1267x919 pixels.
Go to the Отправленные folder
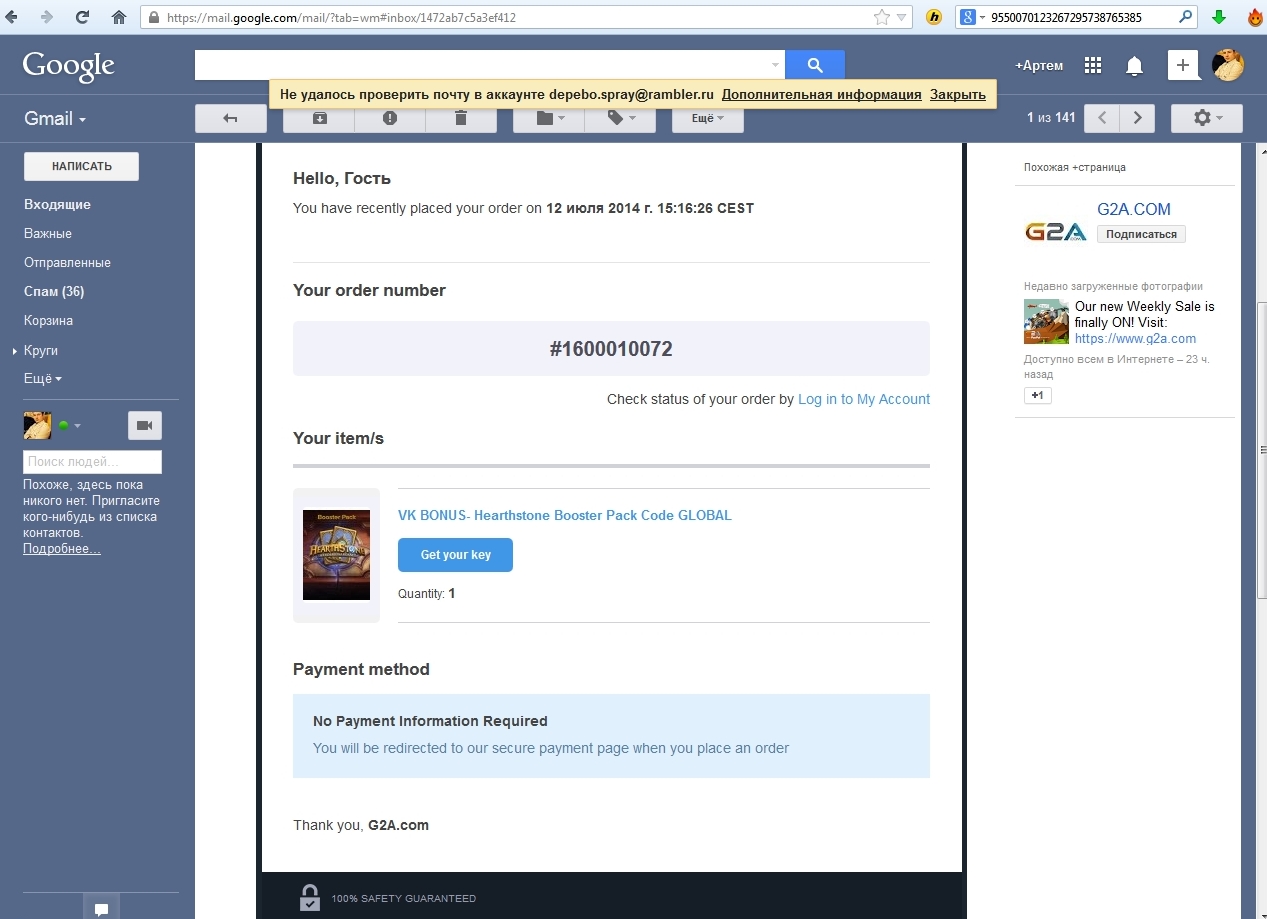67,263
